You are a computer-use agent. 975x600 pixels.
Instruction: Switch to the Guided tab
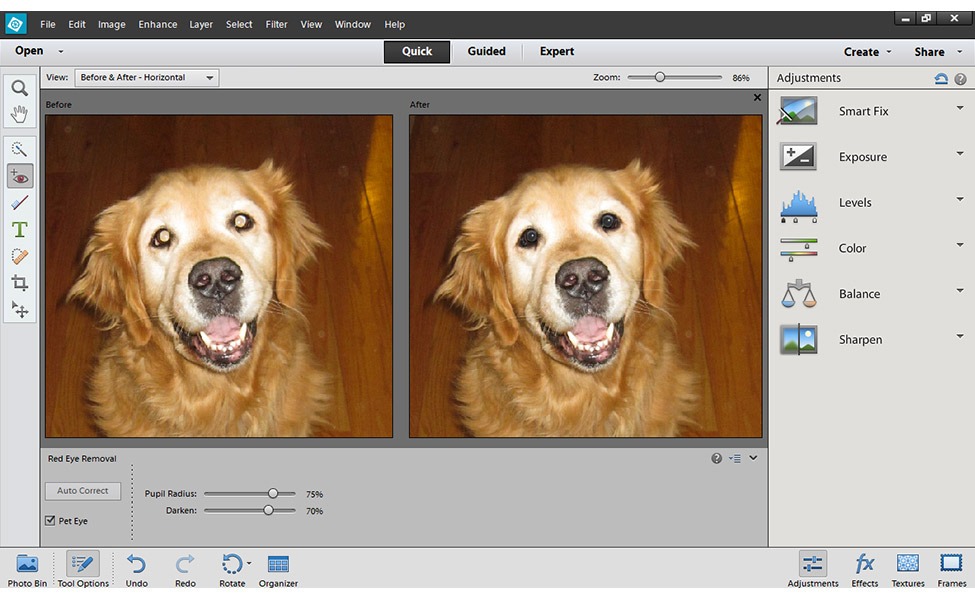[486, 52]
